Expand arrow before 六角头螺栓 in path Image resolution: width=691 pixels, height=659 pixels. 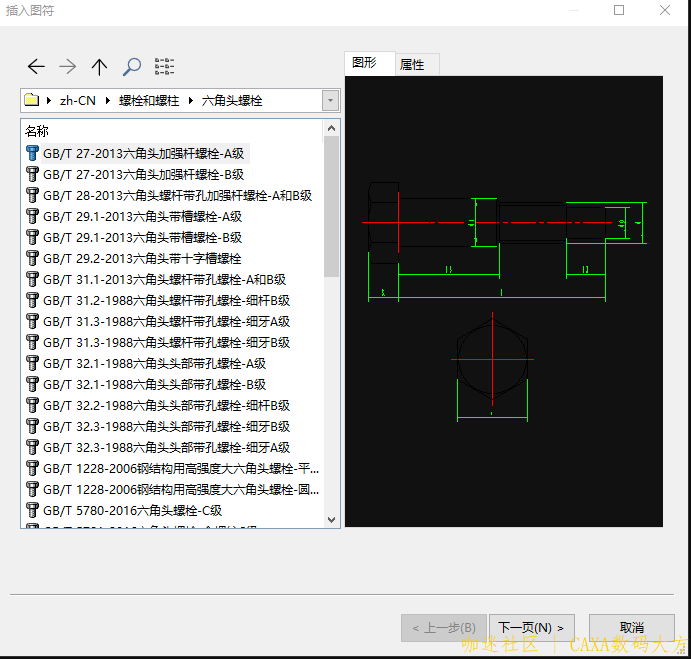[x=190, y=101]
